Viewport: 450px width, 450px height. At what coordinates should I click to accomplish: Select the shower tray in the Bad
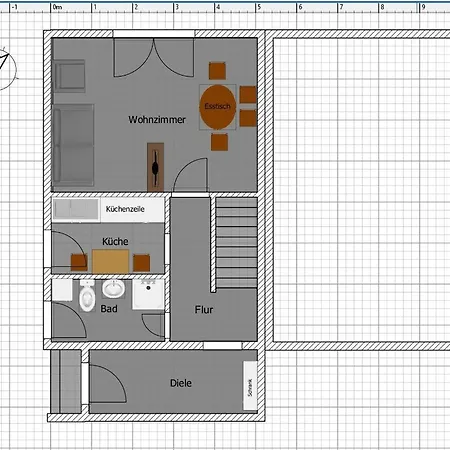click(148, 294)
